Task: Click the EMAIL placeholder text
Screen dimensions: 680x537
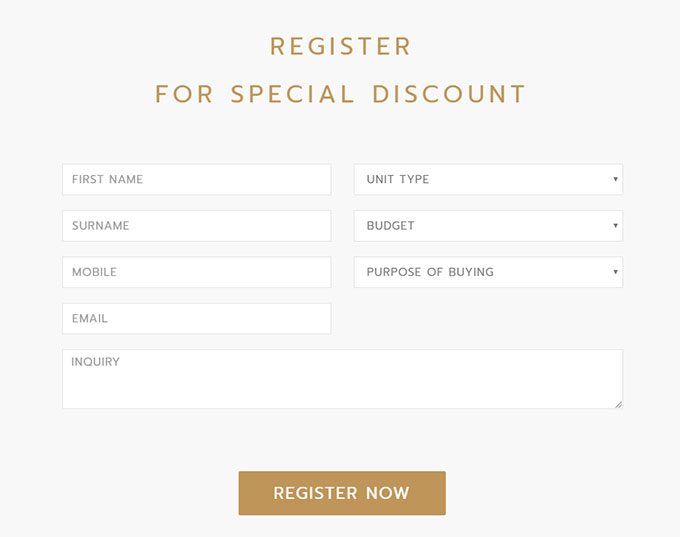Action: click(90, 319)
